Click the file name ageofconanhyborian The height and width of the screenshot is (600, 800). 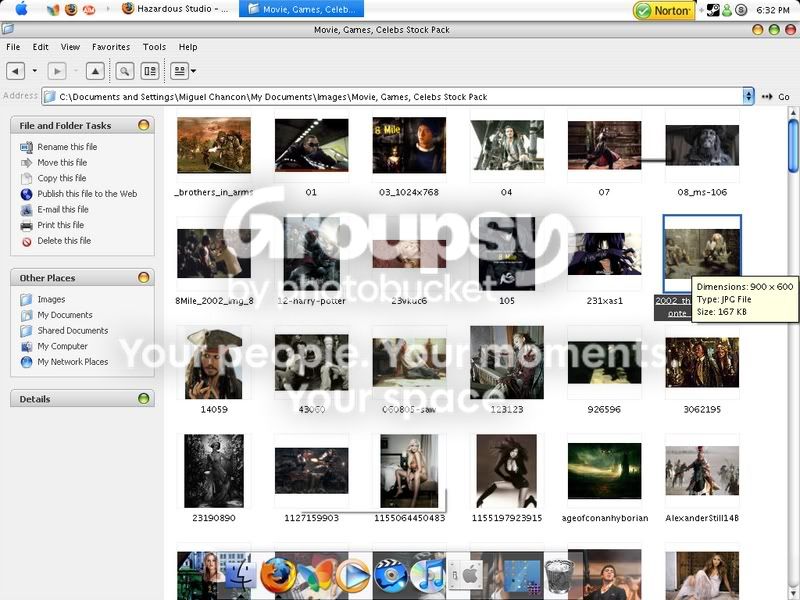[x=605, y=518]
